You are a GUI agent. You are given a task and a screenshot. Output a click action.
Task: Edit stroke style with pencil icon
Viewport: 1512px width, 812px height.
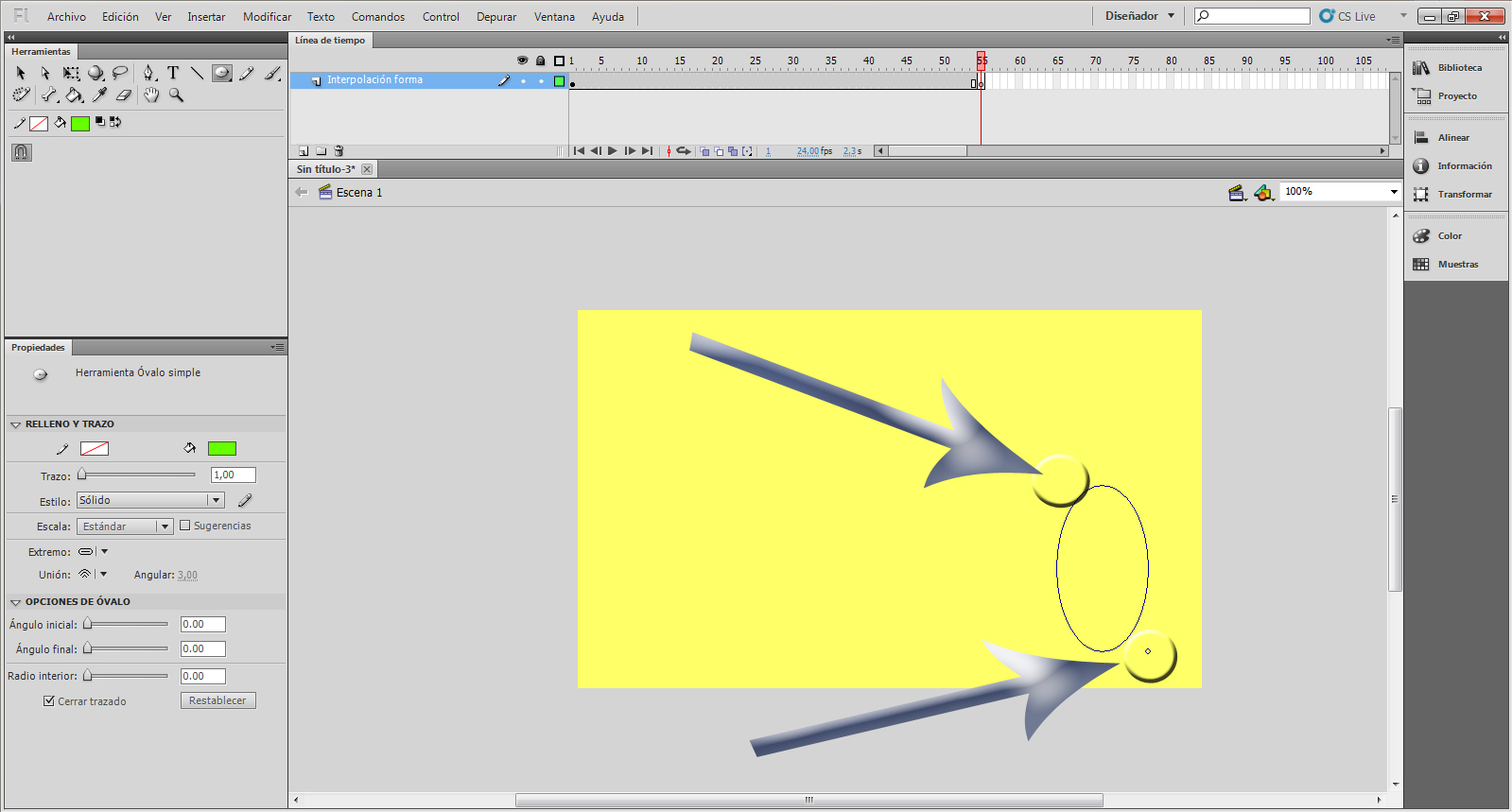tap(245, 500)
